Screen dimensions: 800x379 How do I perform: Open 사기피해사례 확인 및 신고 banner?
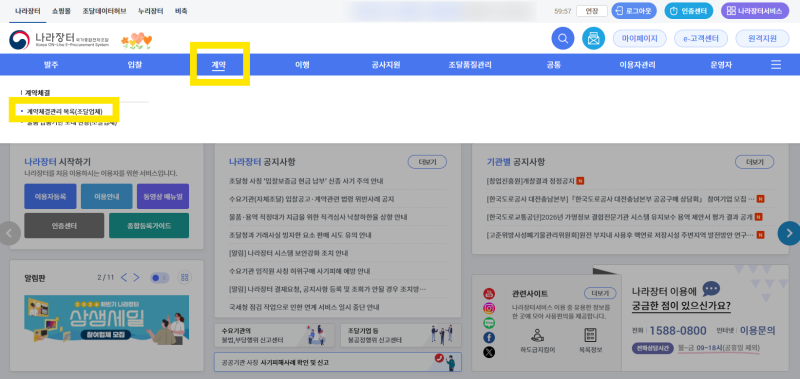point(338,362)
